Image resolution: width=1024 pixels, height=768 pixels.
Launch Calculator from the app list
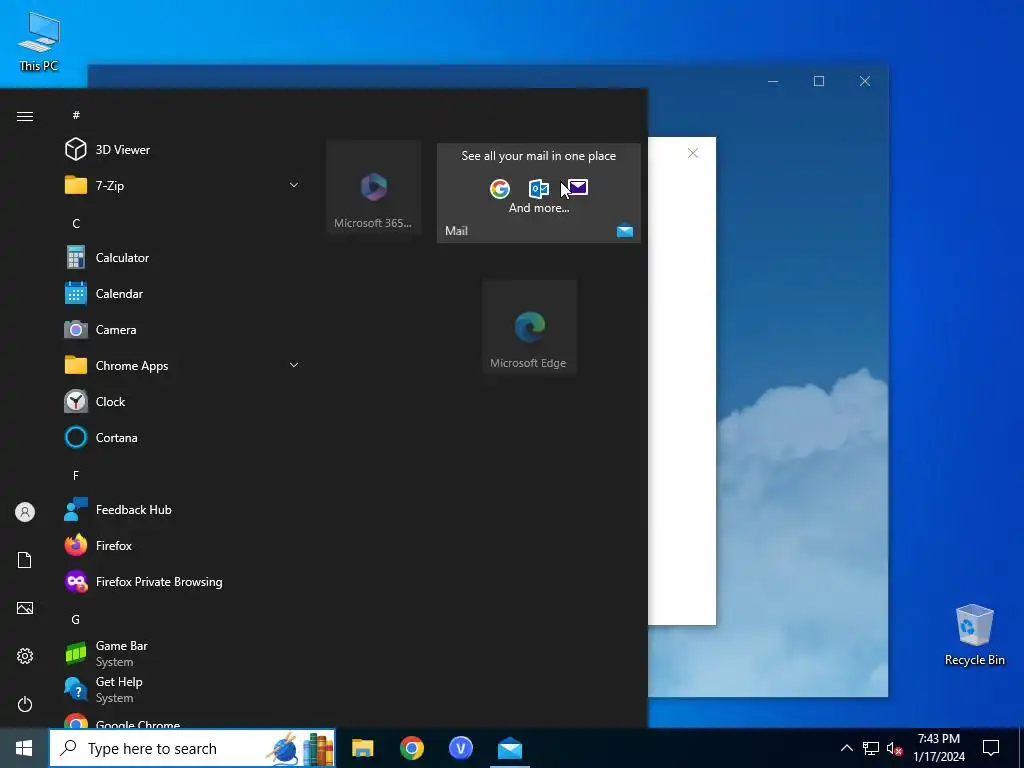coord(183,258)
